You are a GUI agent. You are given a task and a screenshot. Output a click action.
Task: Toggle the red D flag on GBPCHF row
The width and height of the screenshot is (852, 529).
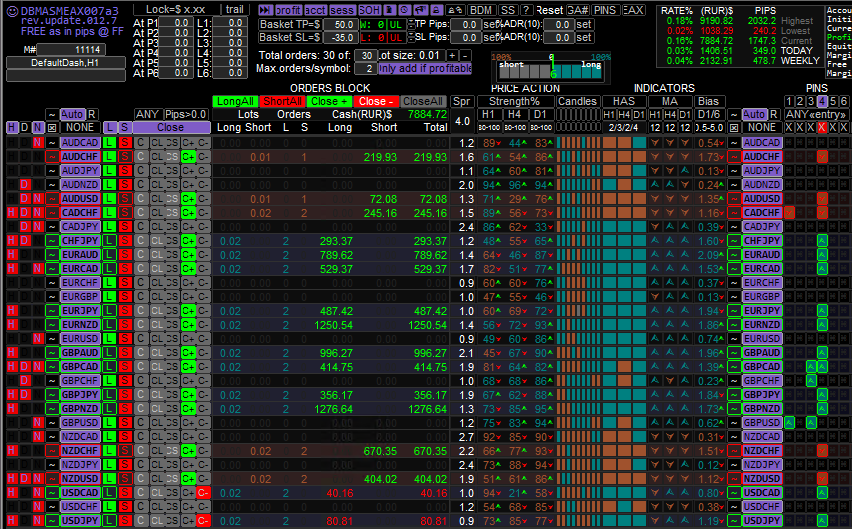(x=24, y=381)
